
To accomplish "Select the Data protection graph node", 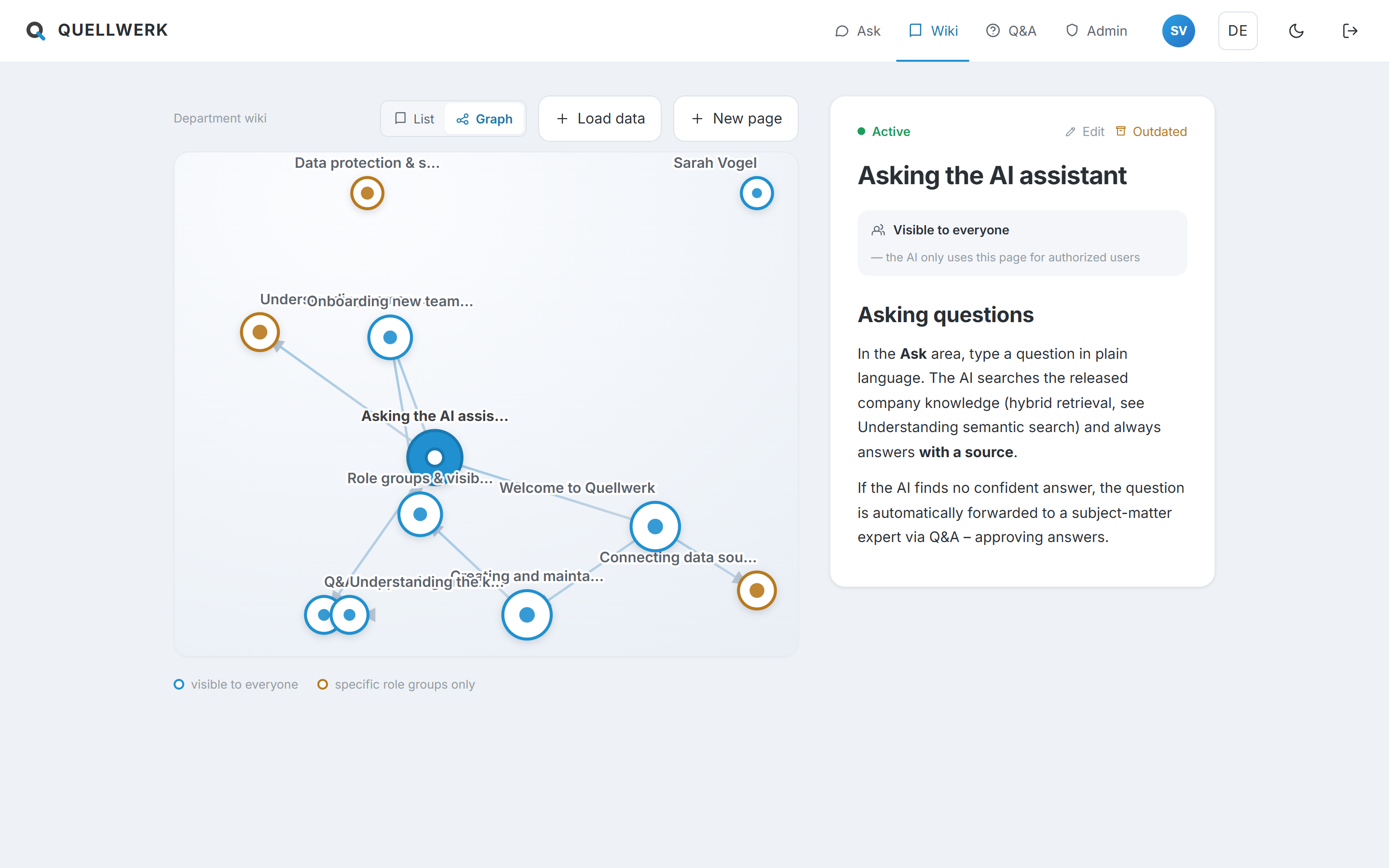I will [368, 193].
